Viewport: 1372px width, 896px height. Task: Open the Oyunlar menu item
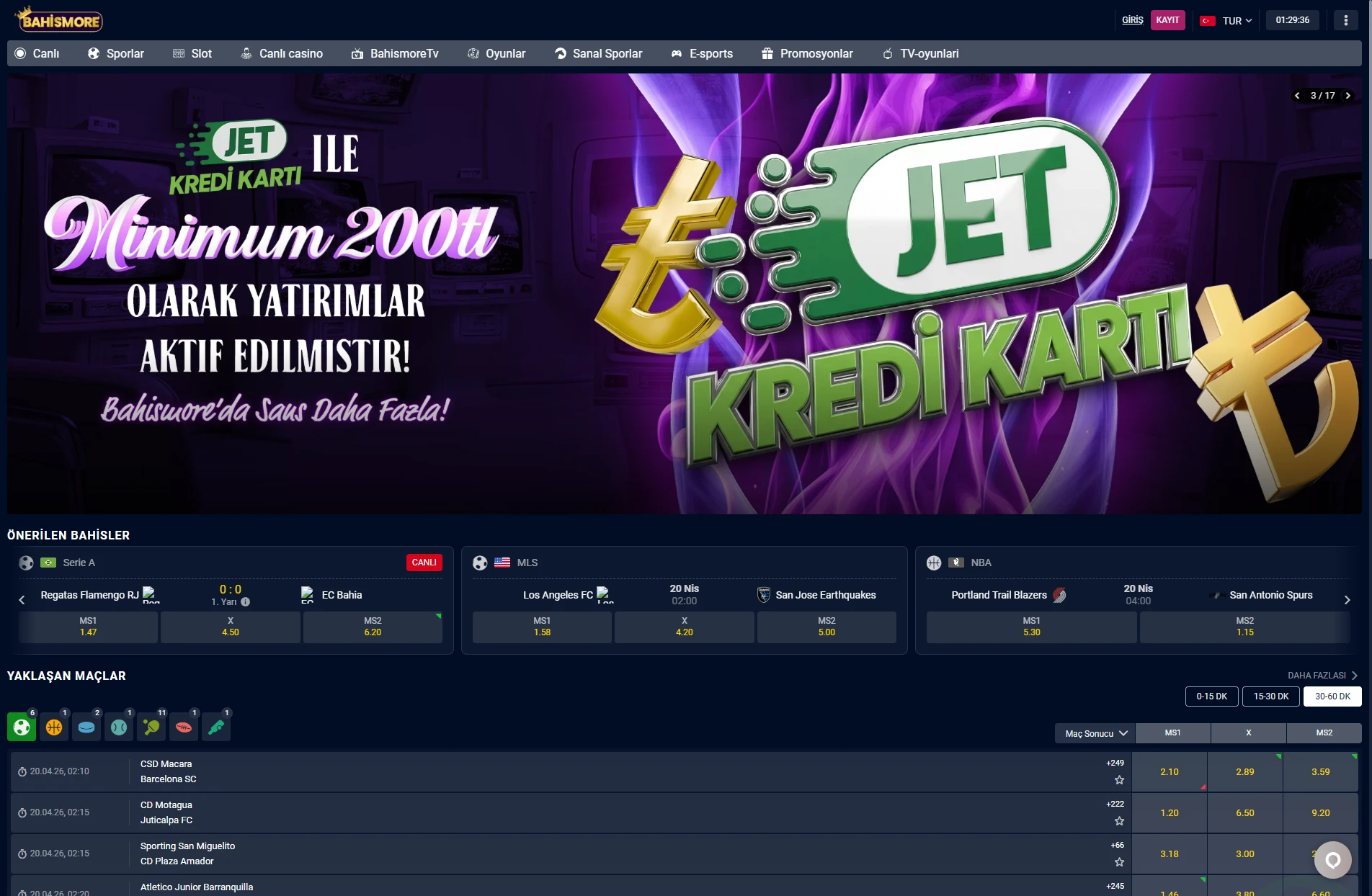496,53
